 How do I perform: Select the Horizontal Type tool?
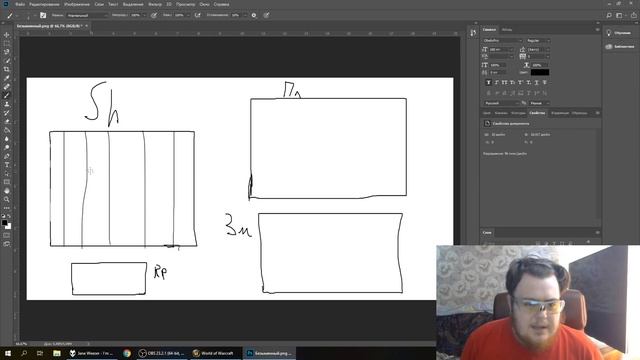coord(7,165)
